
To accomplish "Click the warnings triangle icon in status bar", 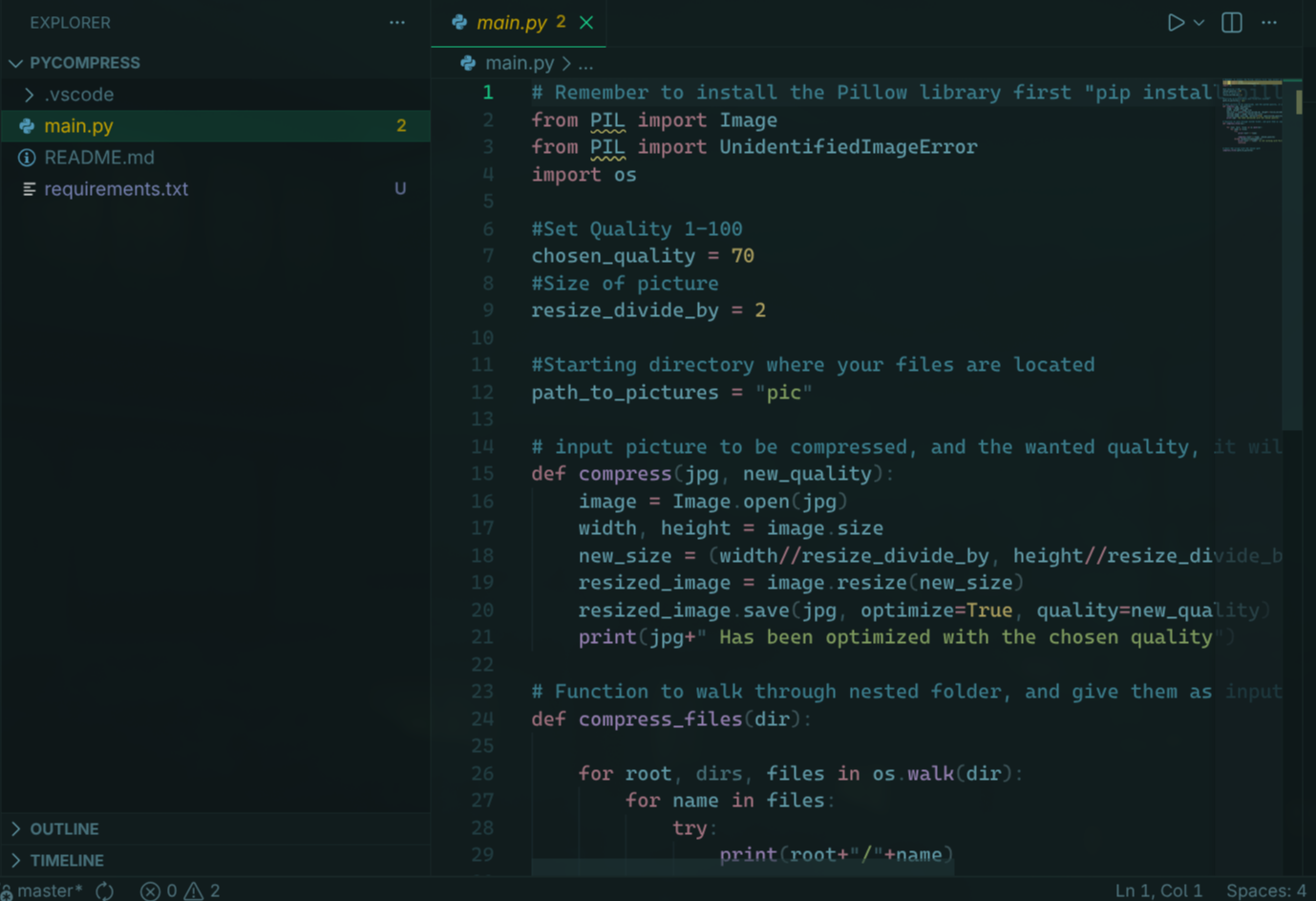I will coord(194,890).
